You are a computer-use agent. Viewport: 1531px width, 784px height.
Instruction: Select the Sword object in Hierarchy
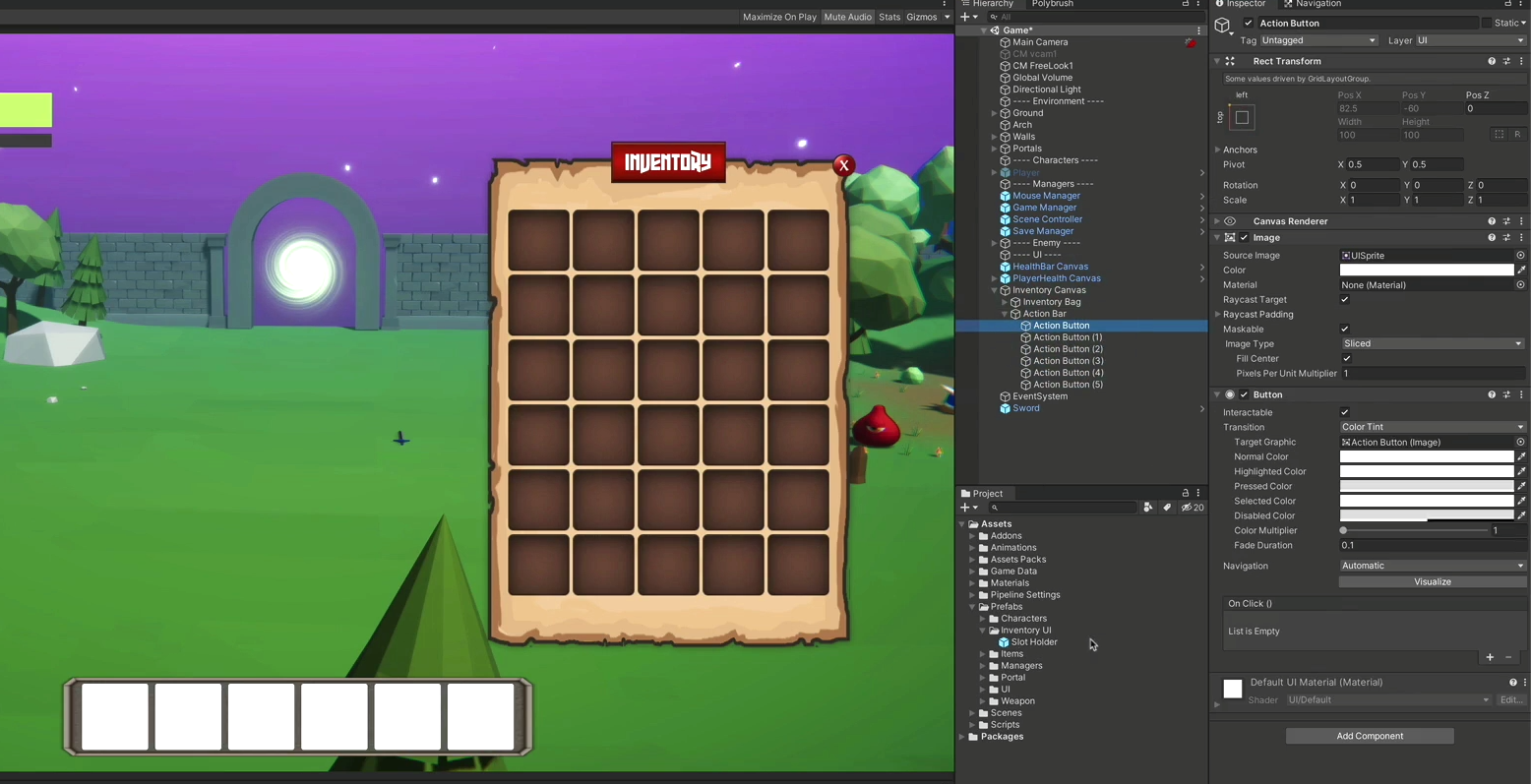1025,407
